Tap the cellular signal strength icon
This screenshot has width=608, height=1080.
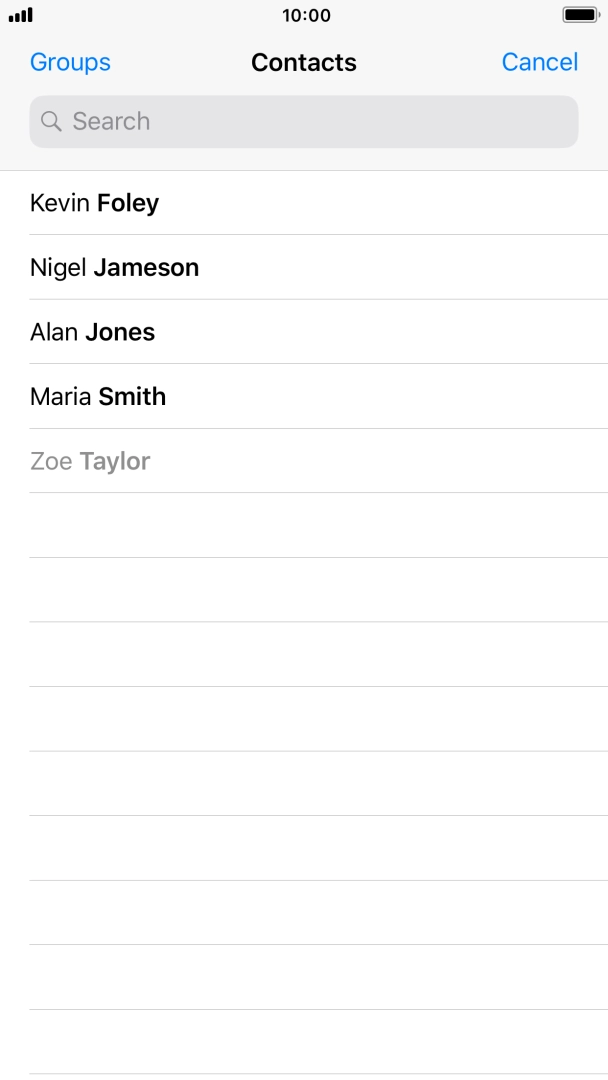pyautogui.click(x=21, y=16)
